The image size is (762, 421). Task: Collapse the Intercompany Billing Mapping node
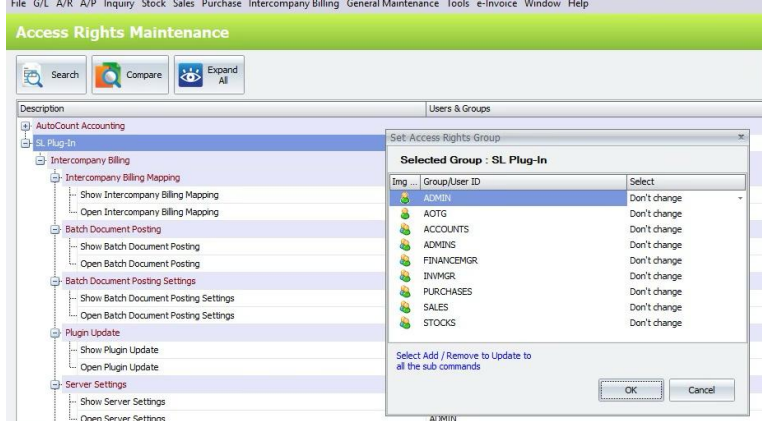55,178
